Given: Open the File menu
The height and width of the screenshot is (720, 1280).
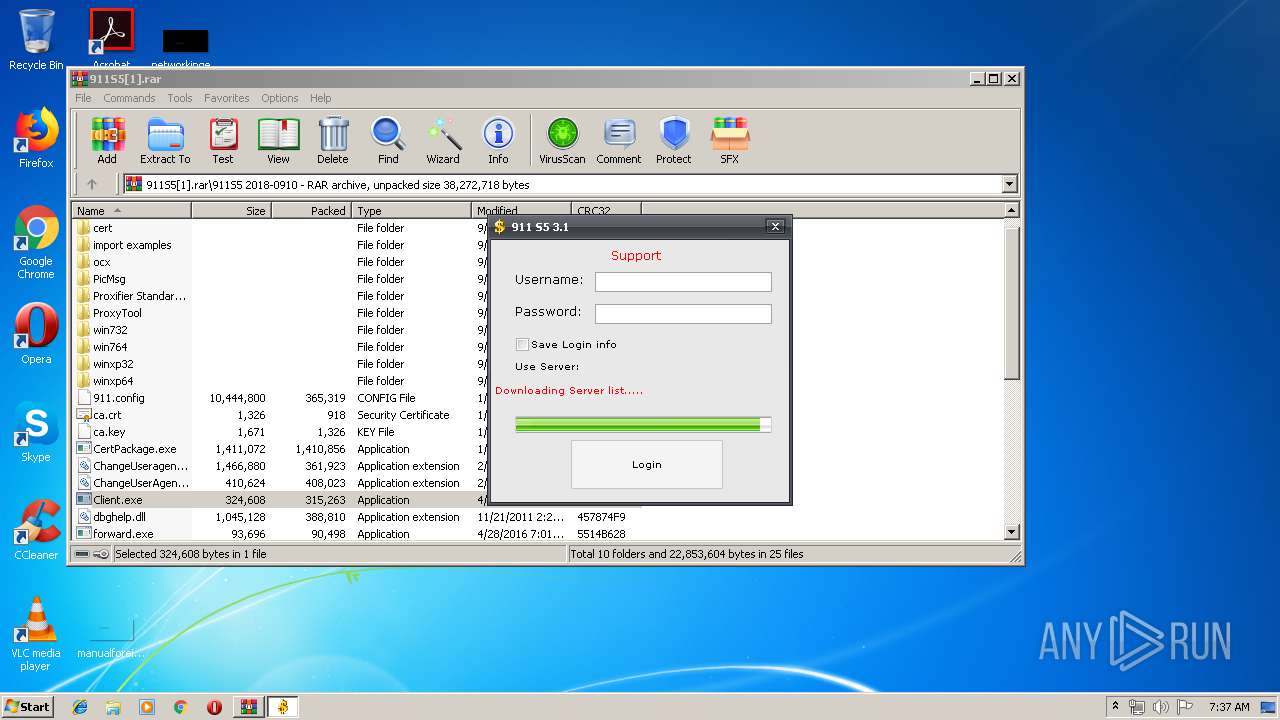Looking at the screenshot, I should click(83, 98).
